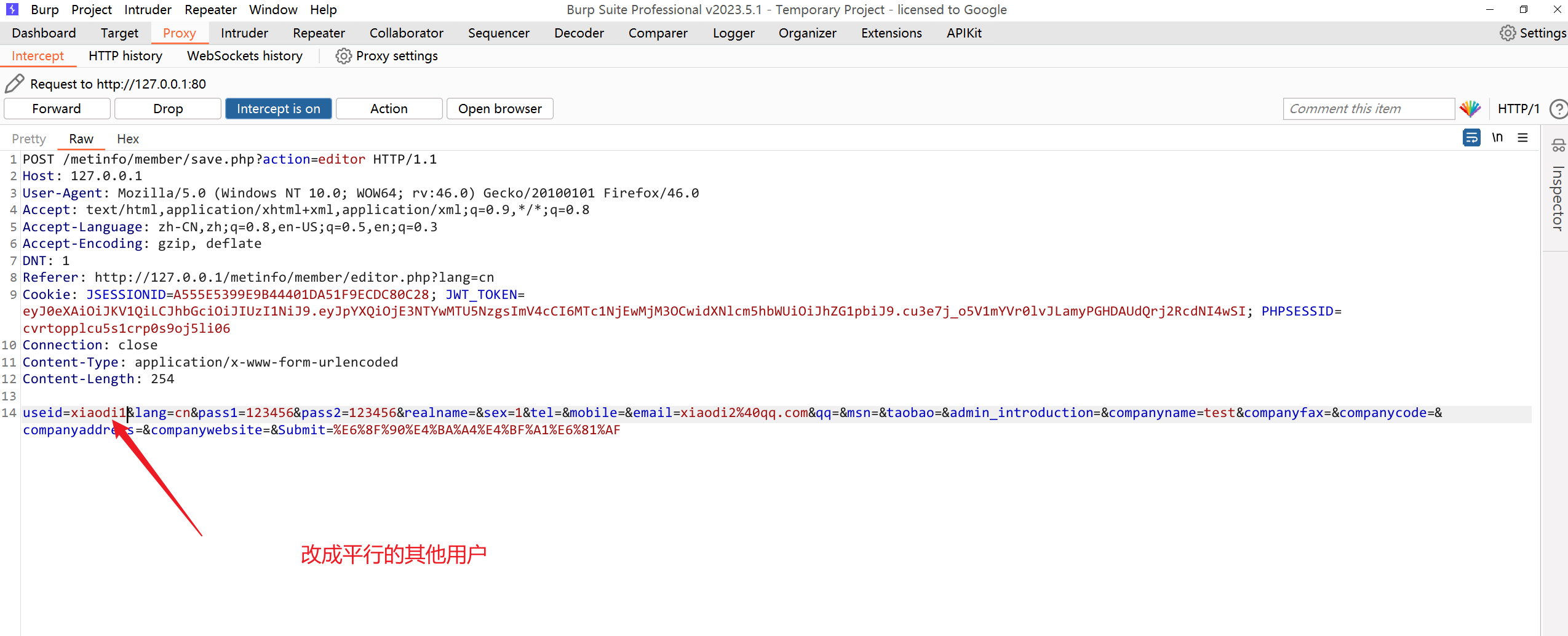
Task: Toggle the message wrap icon
Action: pyautogui.click(x=1471, y=137)
